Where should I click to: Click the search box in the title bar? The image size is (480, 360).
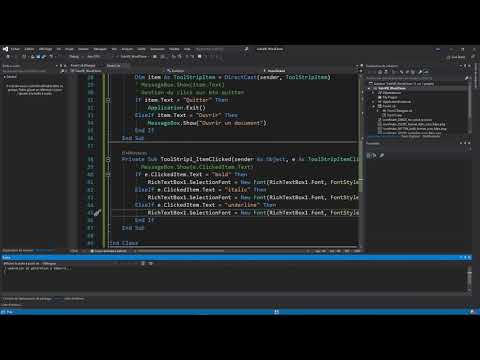(222, 49)
